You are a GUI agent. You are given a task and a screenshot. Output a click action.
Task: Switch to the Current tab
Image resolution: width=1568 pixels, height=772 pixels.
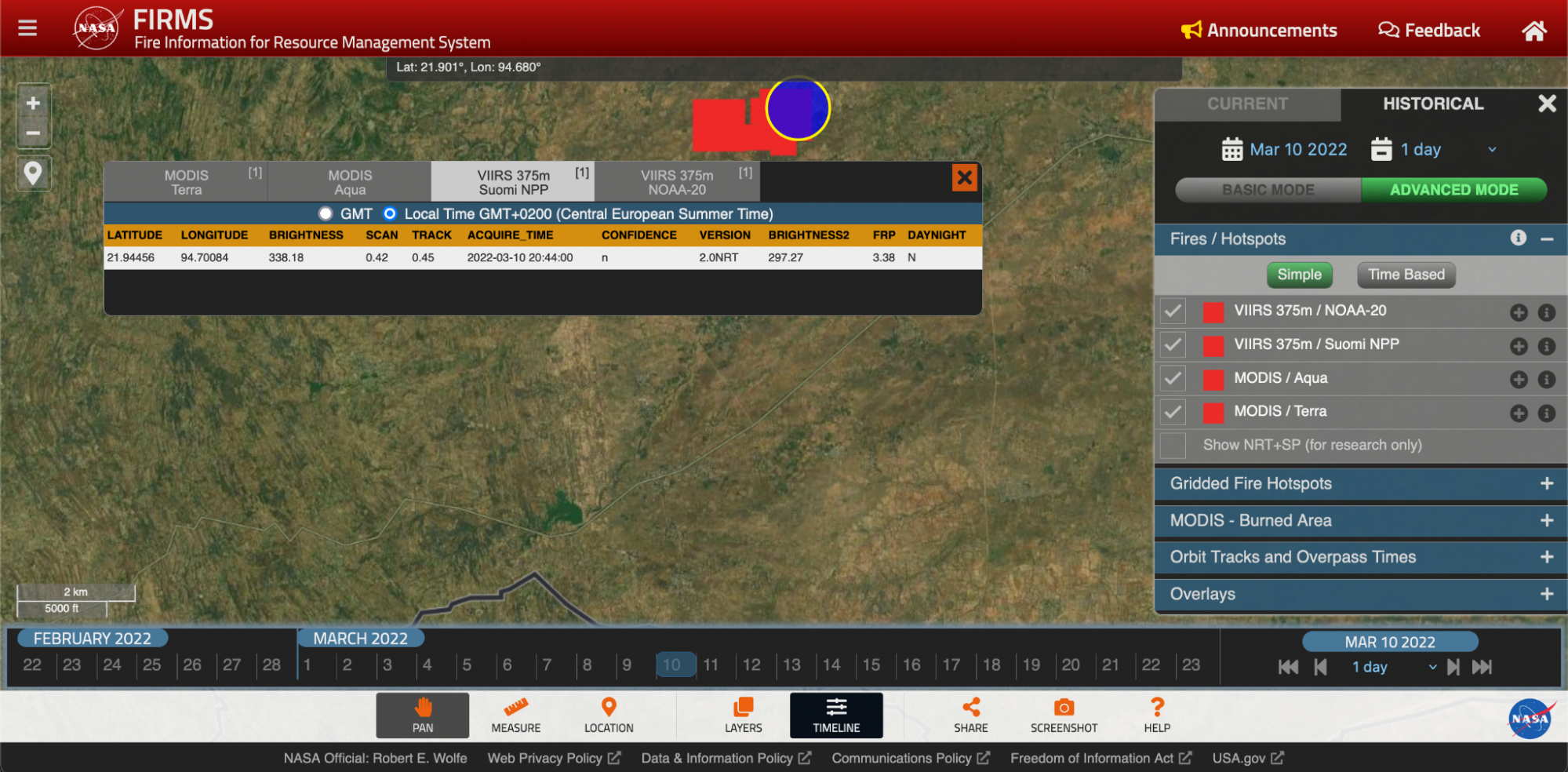tap(1247, 104)
